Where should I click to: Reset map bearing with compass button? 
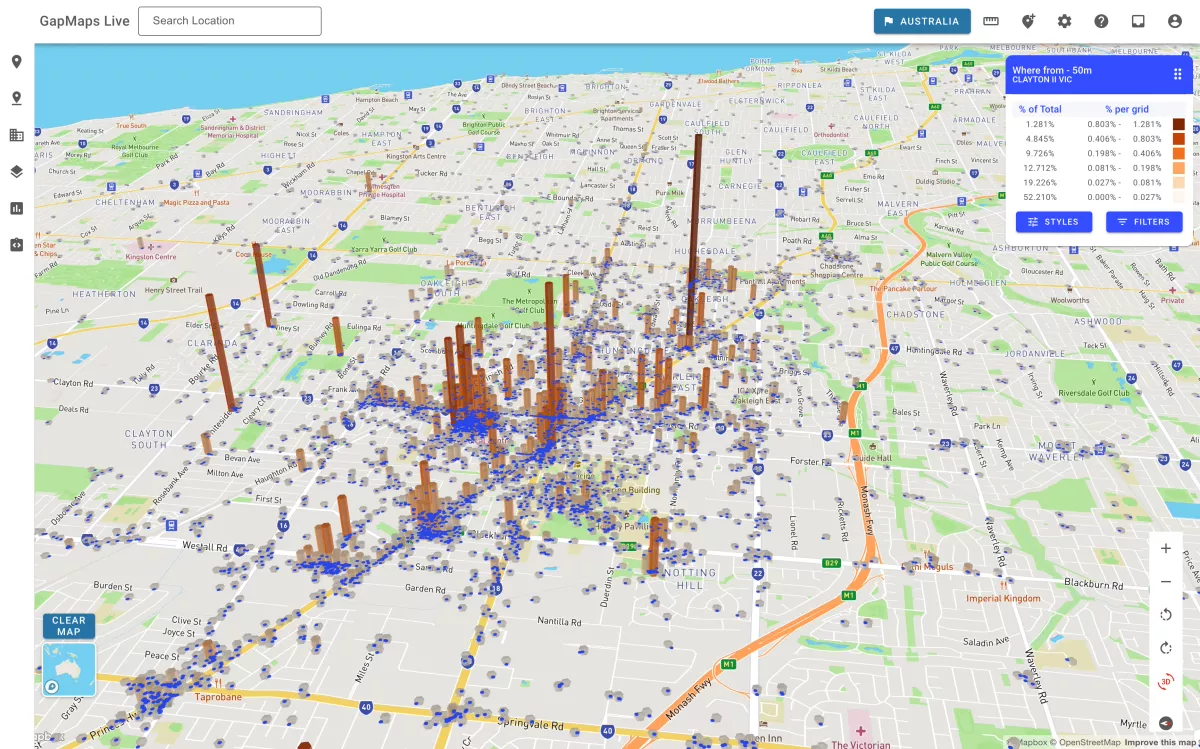tap(1166, 722)
